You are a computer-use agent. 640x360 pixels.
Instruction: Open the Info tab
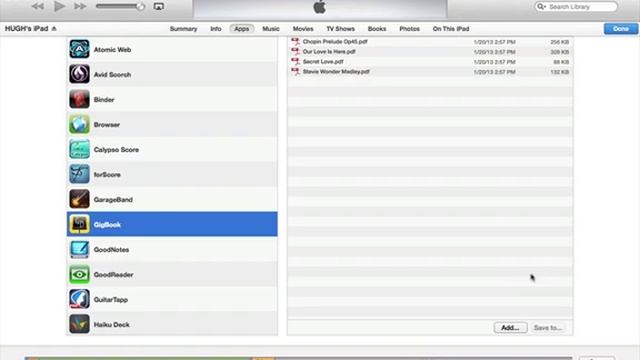216,29
